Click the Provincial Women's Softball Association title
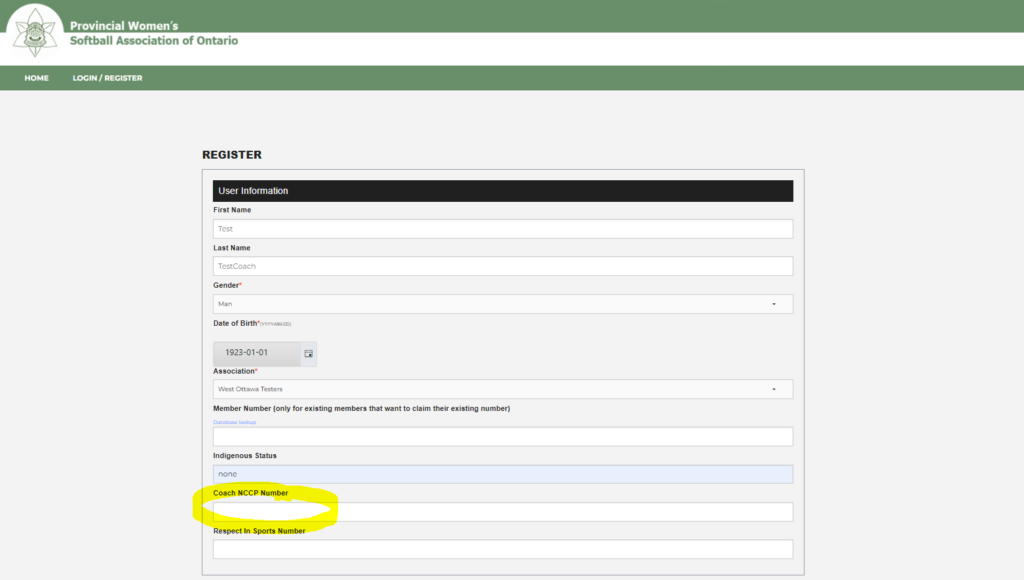 (154, 33)
